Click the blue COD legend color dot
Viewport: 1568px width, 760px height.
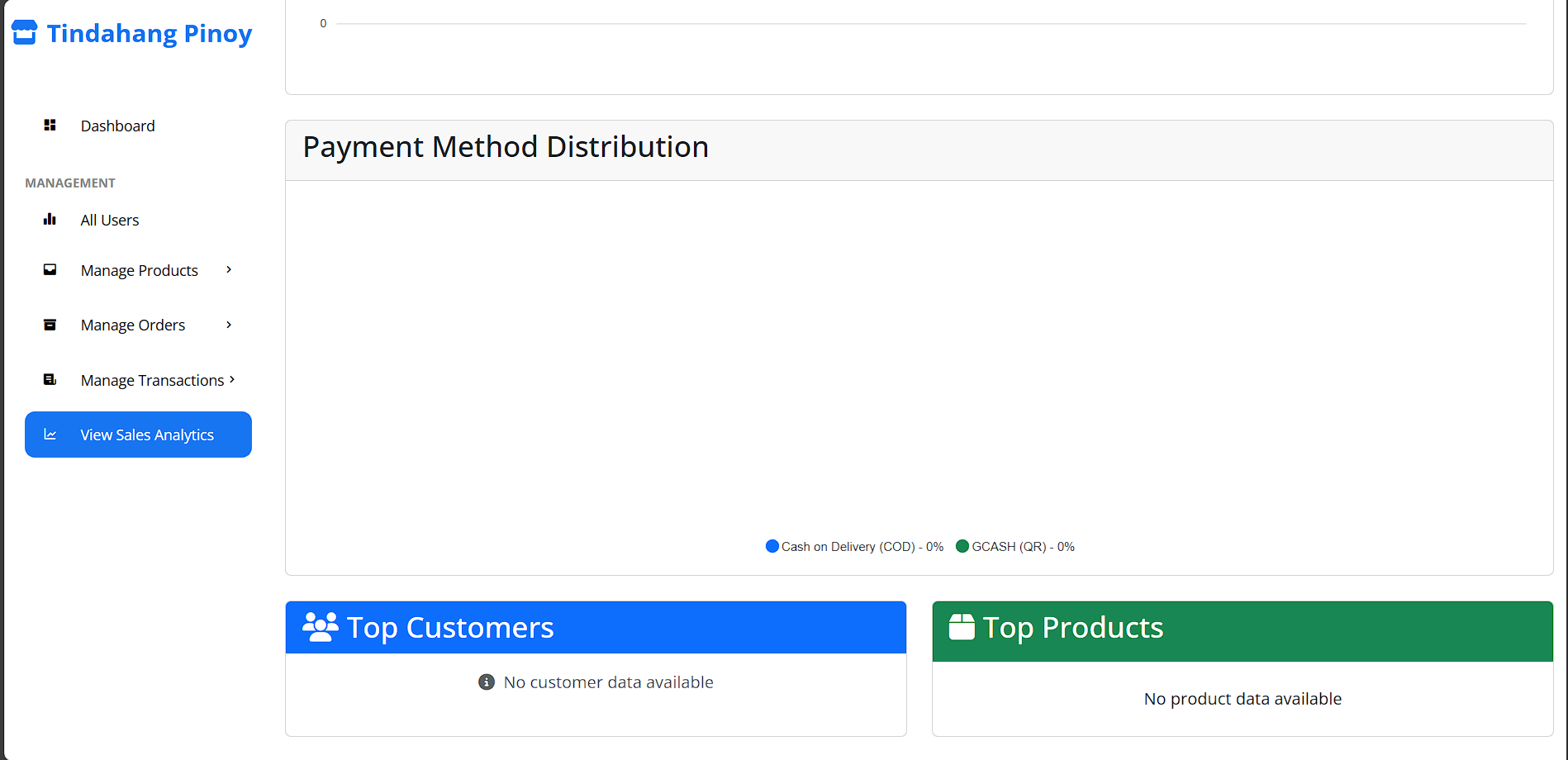[x=772, y=546]
